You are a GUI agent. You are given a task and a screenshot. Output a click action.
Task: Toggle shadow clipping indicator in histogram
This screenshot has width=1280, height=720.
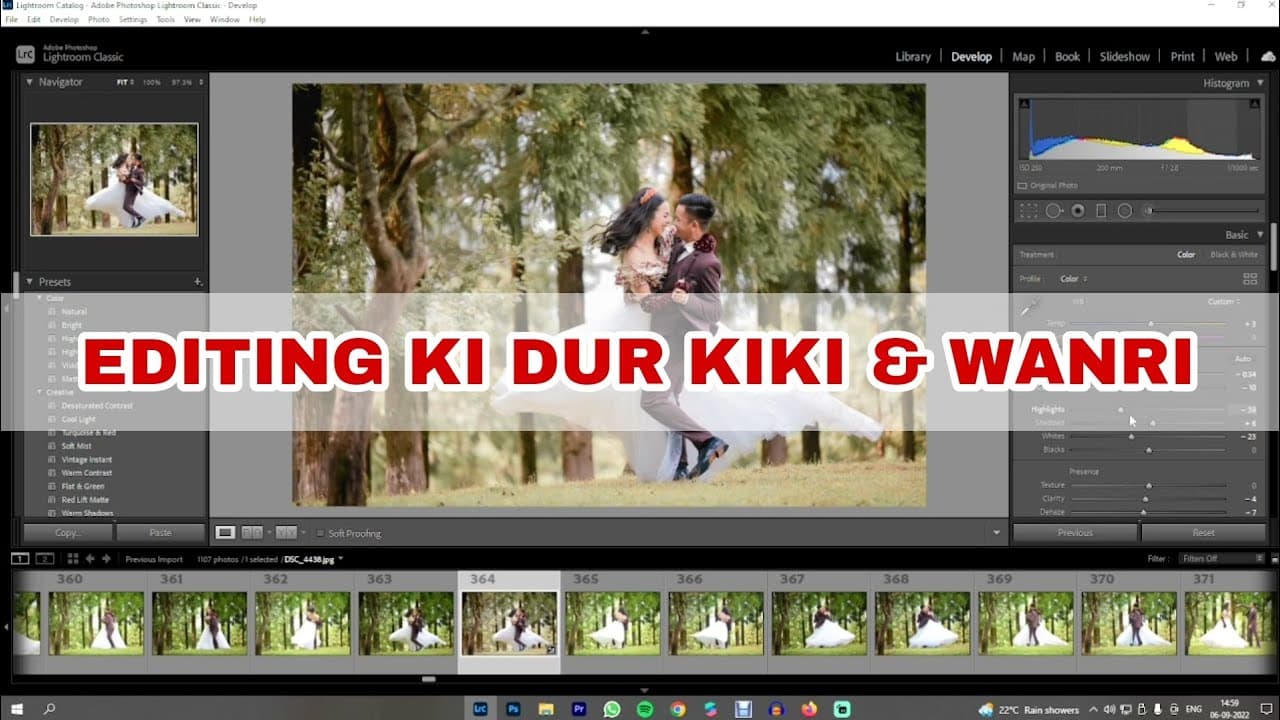click(1024, 103)
